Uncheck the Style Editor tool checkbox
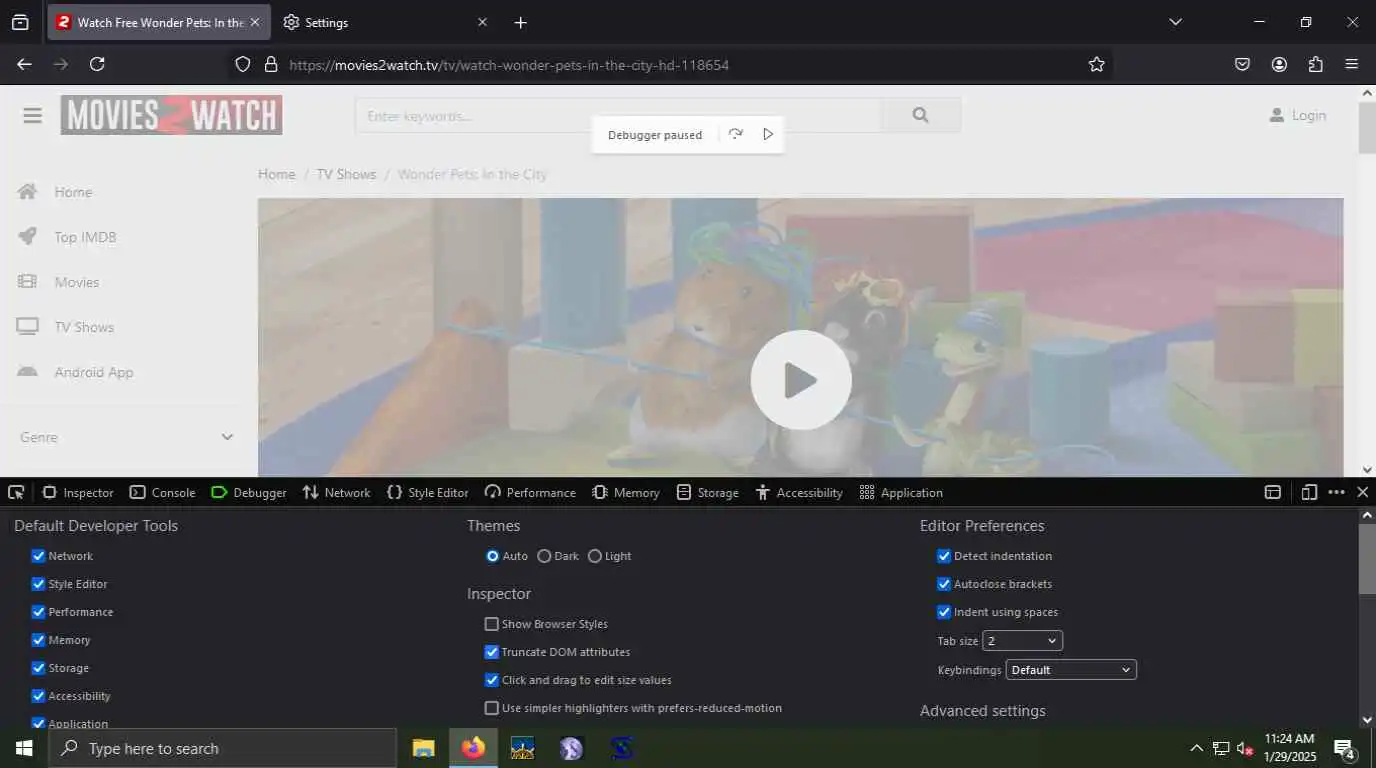This screenshot has width=1376, height=768. point(38,584)
